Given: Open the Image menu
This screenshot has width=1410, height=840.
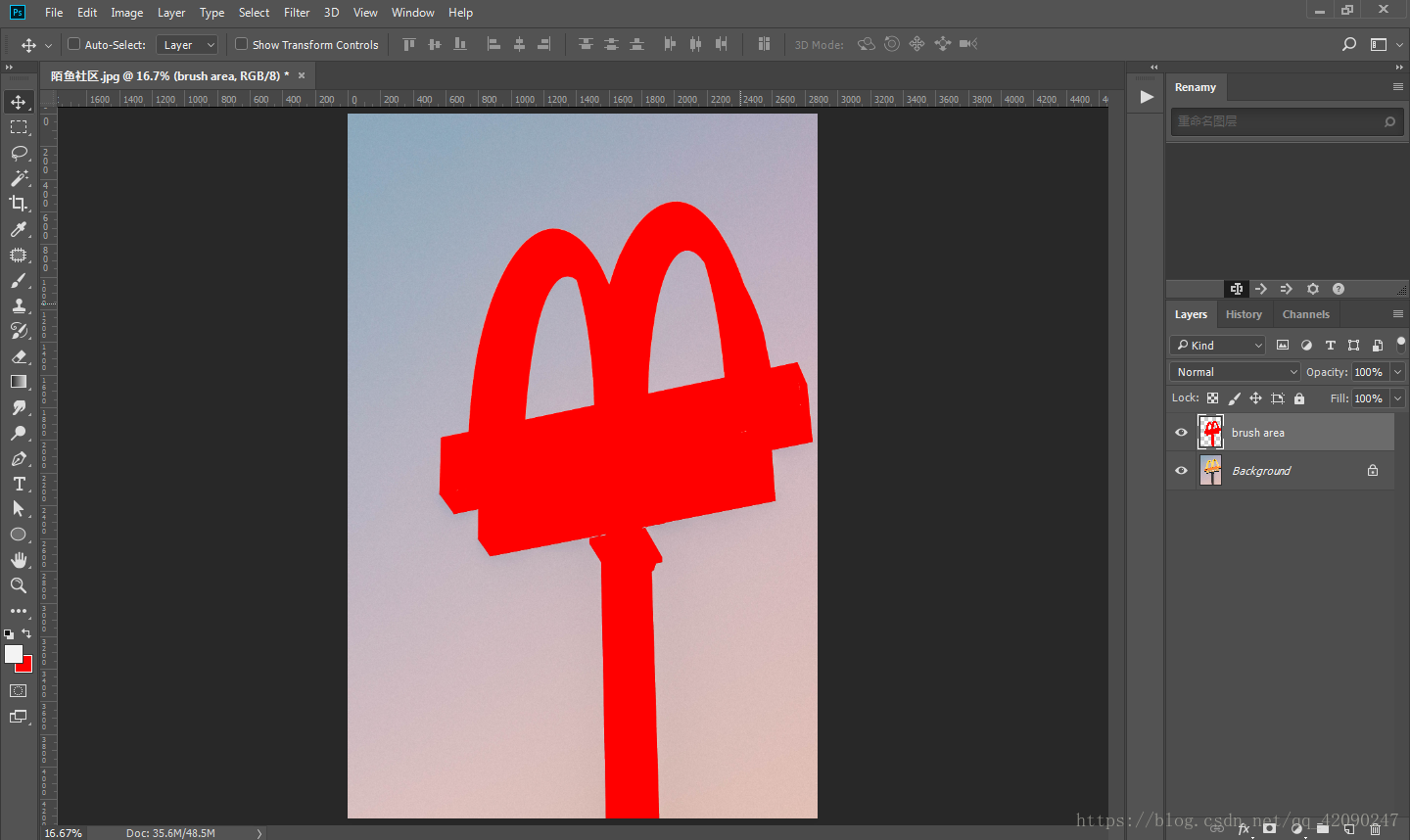Looking at the screenshot, I should (x=127, y=13).
